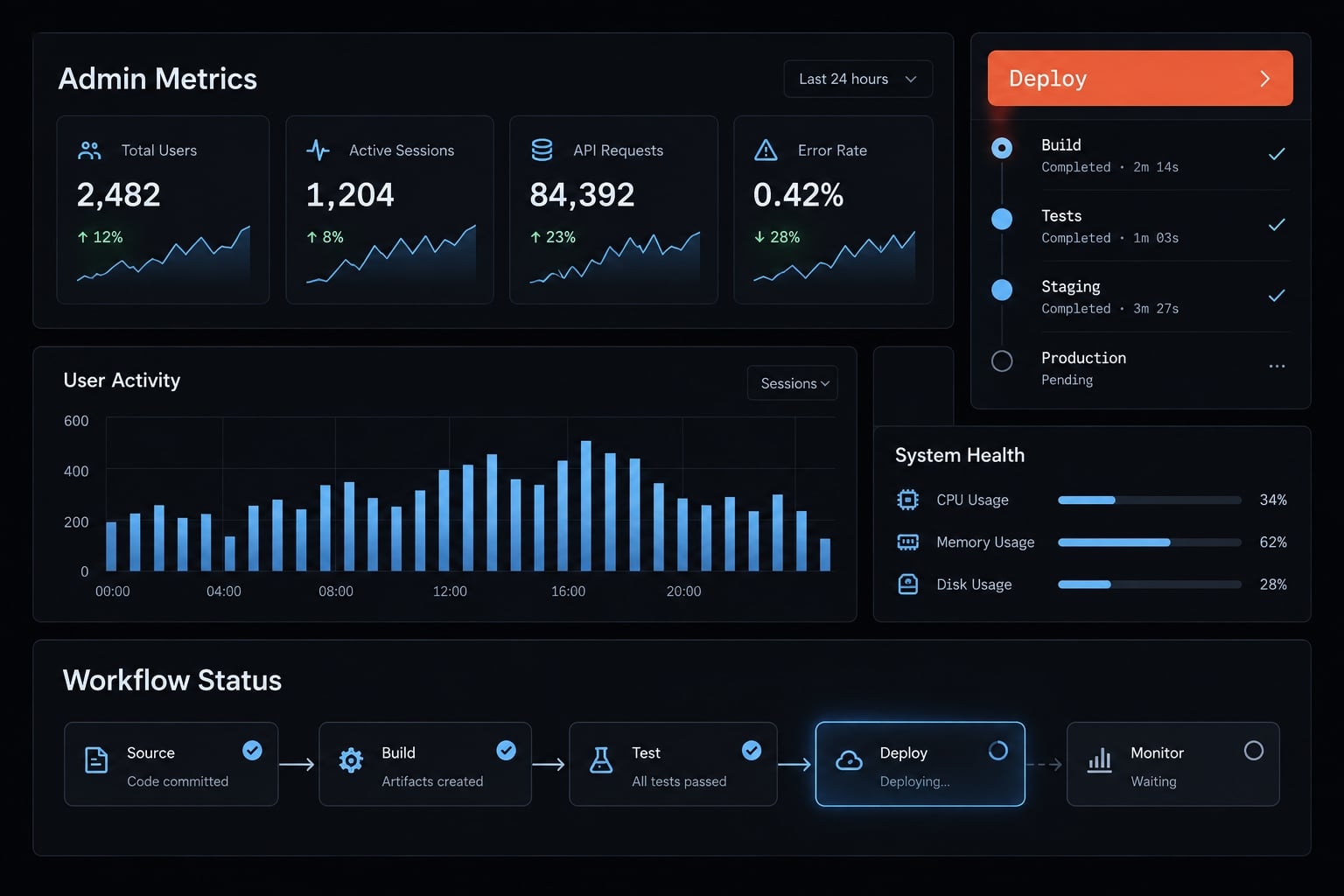This screenshot has width=1344, height=896.
Task: Open the API Requests metric card
Action: click(x=613, y=210)
